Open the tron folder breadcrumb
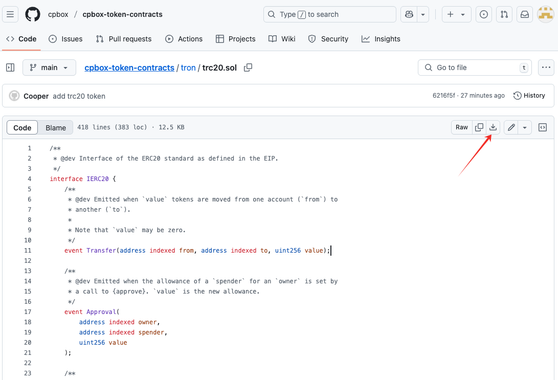558x380 pixels. click(188, 68)
